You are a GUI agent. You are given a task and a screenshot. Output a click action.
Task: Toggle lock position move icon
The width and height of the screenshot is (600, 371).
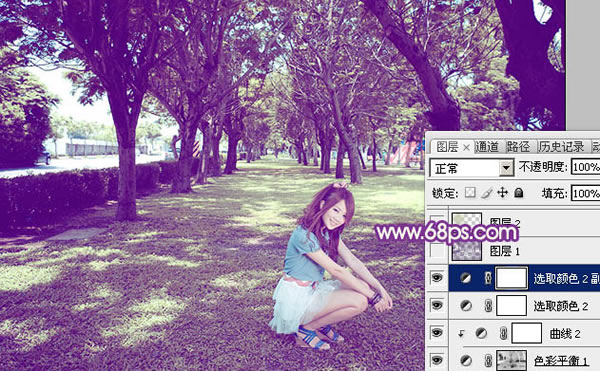pos(502,192)
